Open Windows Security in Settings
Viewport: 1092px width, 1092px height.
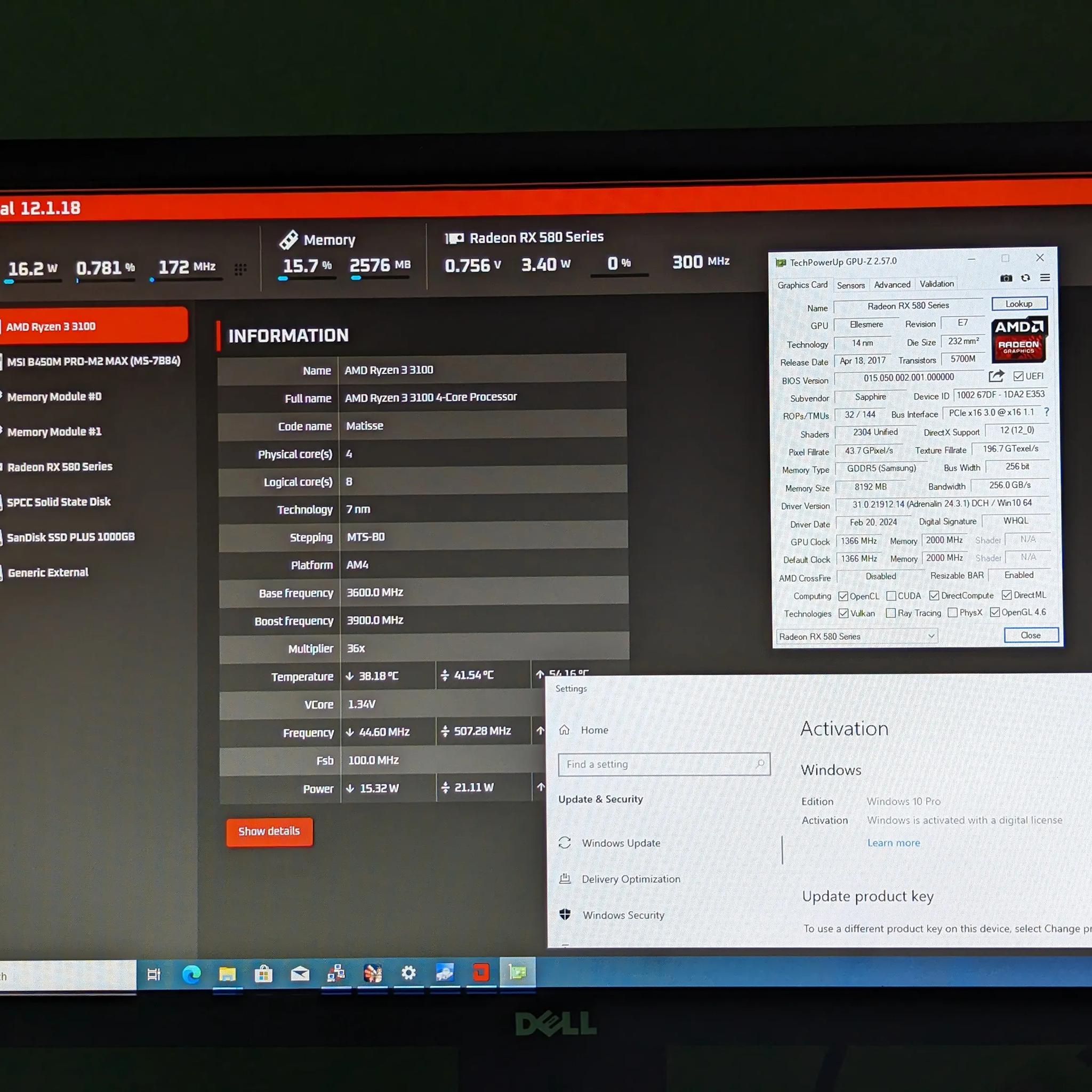click(x=623, y=915)
